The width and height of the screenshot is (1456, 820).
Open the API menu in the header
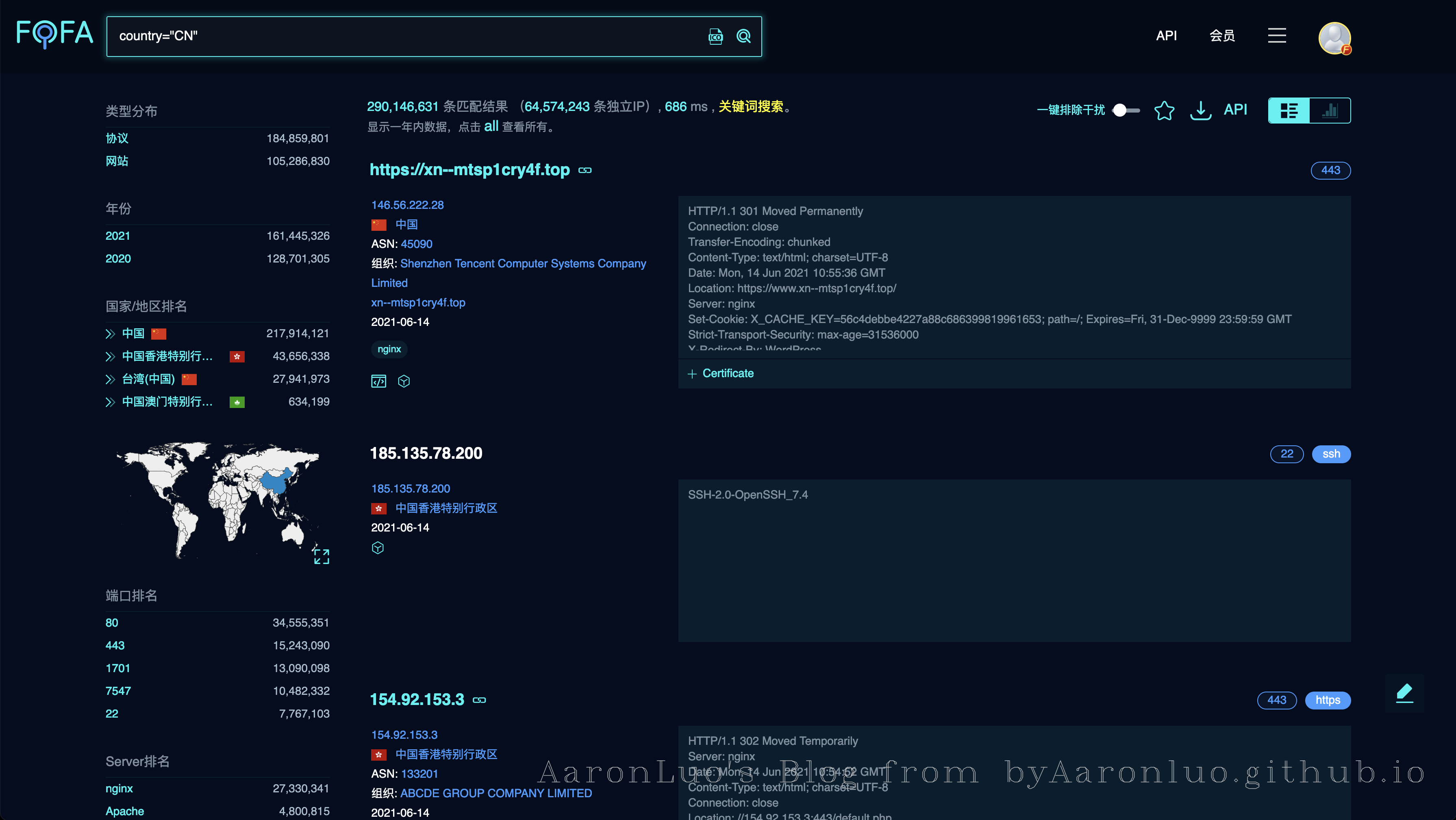1166,36
